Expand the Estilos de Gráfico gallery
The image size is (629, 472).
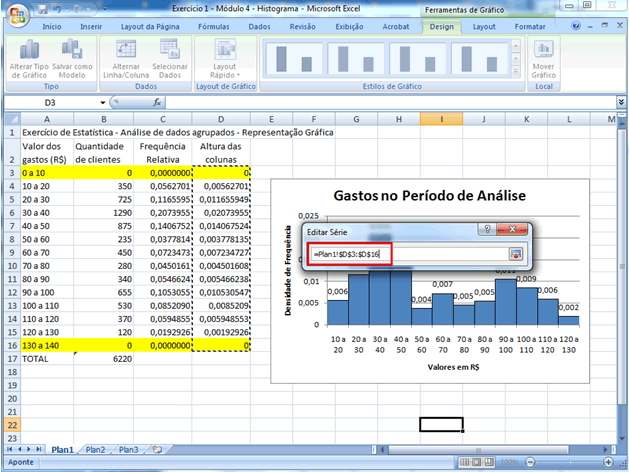(x=516, y=73)
